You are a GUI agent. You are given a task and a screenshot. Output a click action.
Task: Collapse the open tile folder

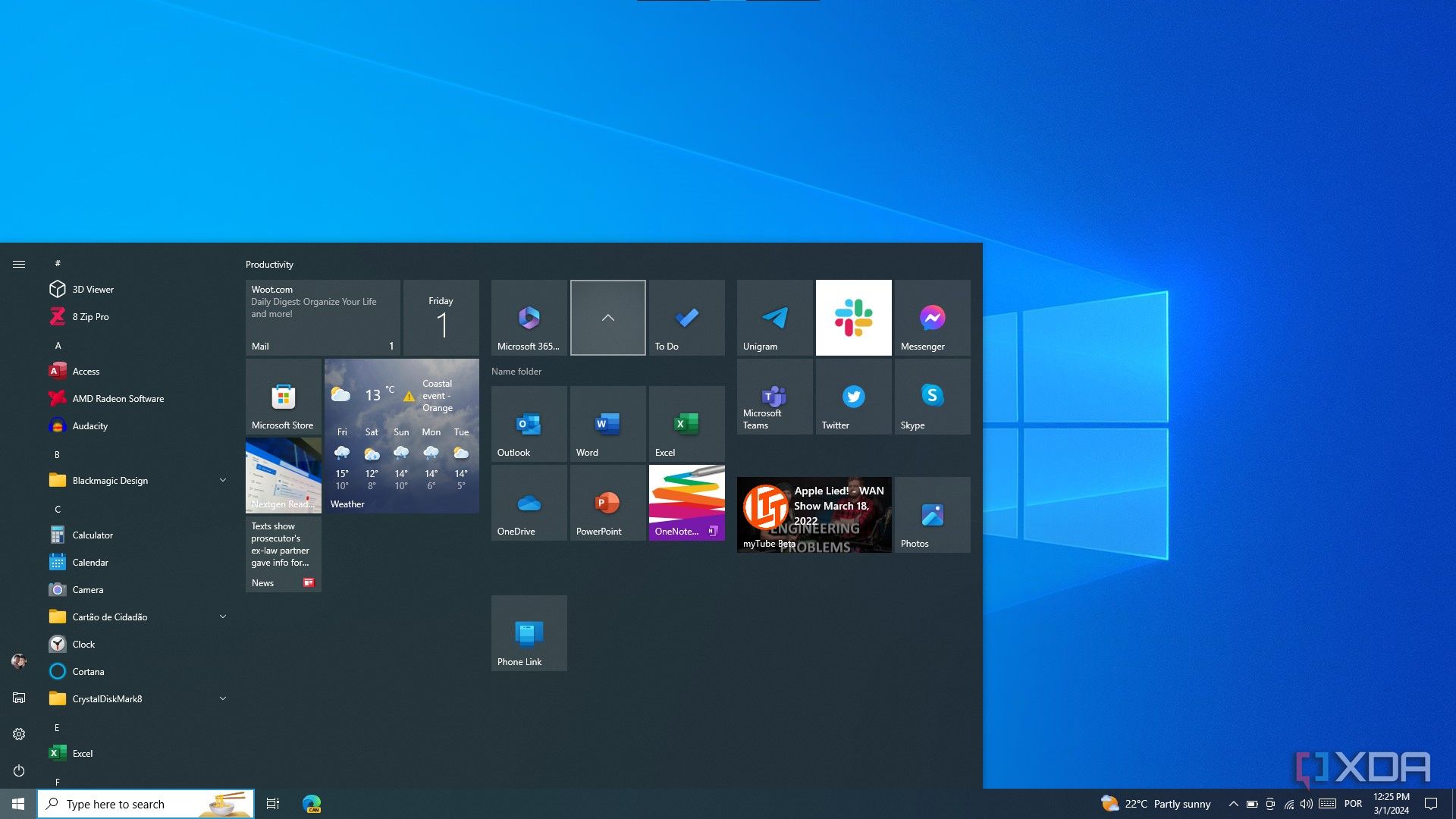tap(608, 318)
